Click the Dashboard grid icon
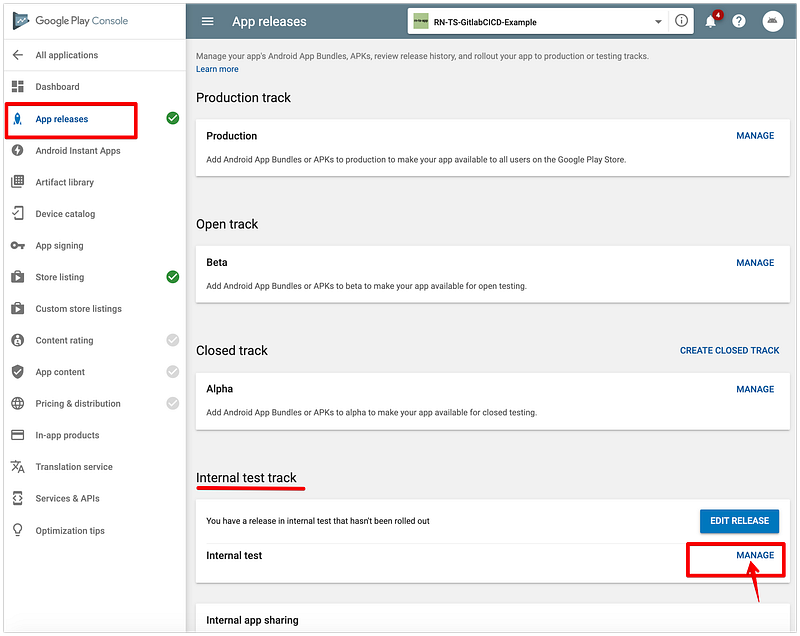This screenshot has height=636, width=800. 18,87
